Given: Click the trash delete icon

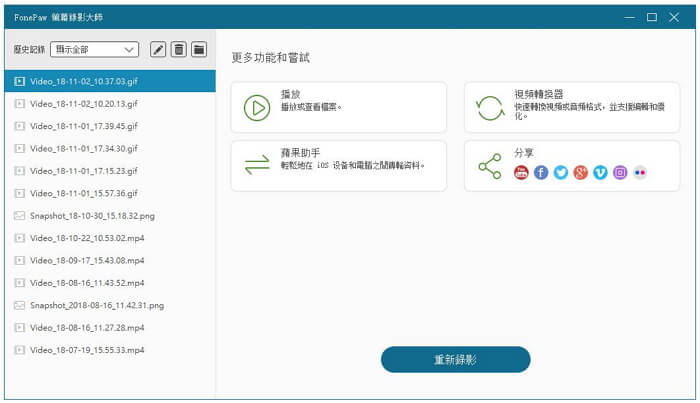Looking at the screenshot, I should coord(179,50).
